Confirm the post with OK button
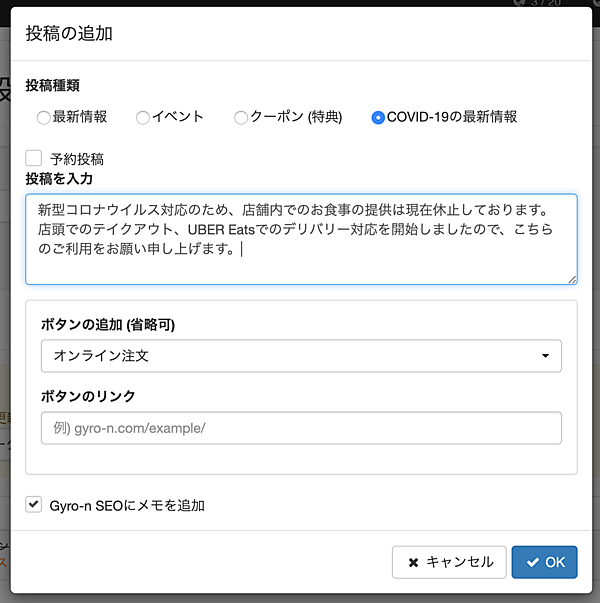 (544, 562)
